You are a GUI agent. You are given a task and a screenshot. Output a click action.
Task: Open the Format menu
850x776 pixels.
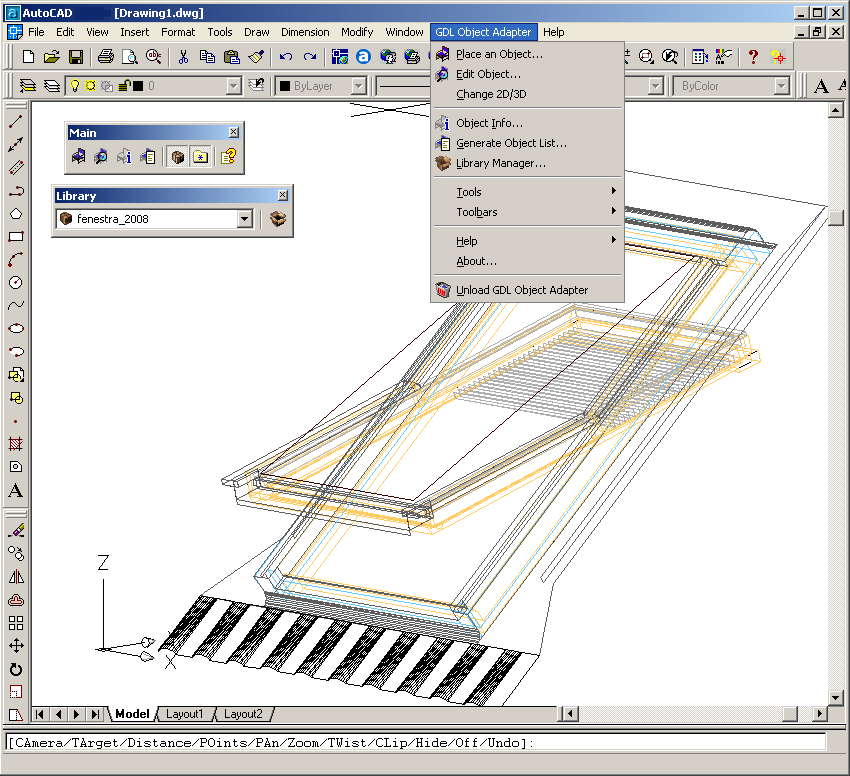[178, 32]
